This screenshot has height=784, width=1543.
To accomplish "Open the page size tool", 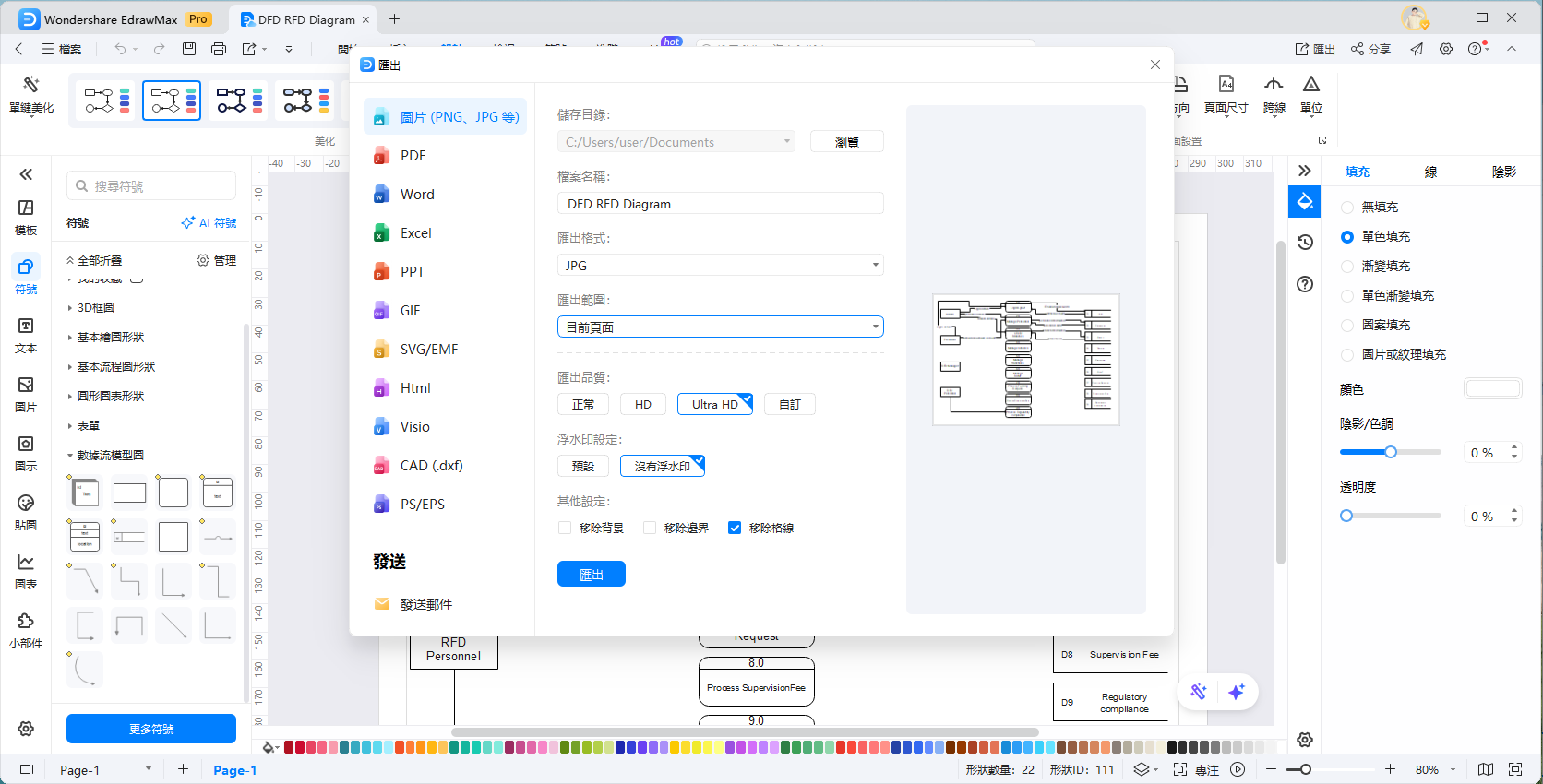I will tap(1226, 95).
